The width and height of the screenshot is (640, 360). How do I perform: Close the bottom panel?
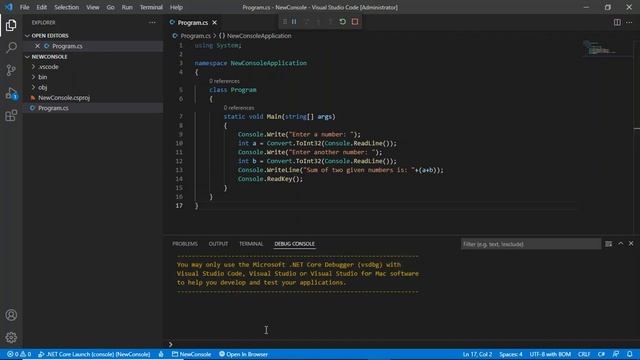click(x=631, y=243)
